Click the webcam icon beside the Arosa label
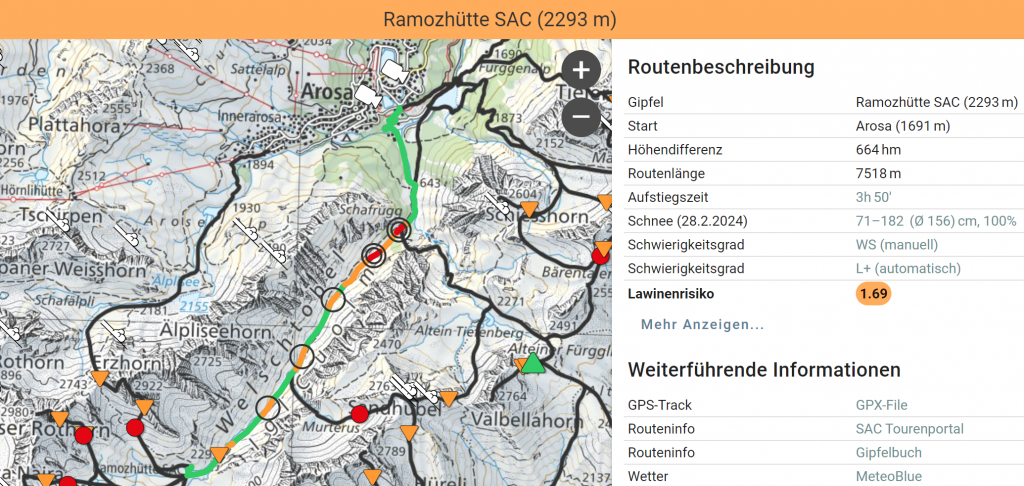This screenshot has height=486, width=1024. [x=366, y=95]
